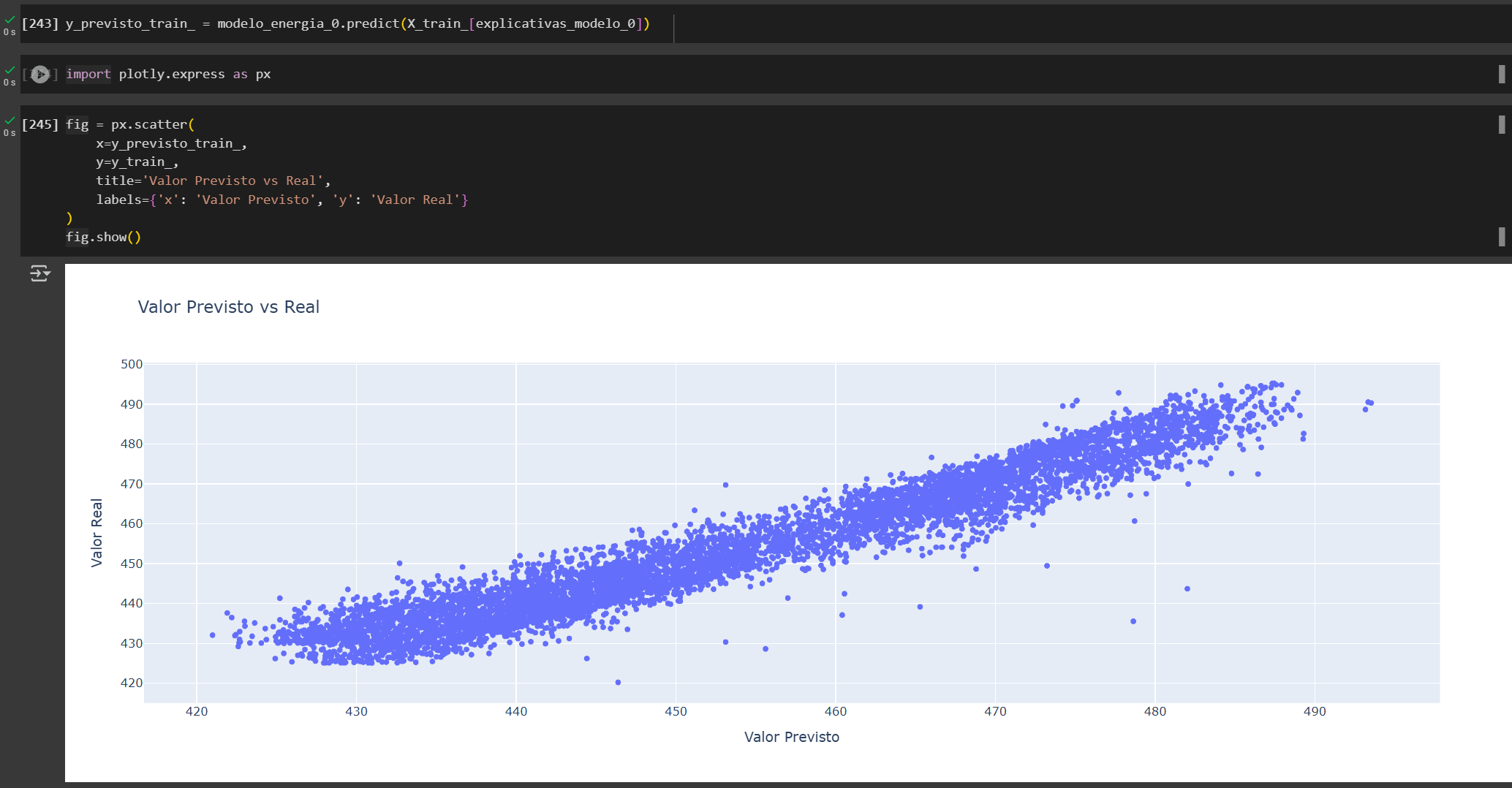Image resolution: width=1512 pixels, height=788 pixels.
Task: Click the fig = px.scatter( code line
Action: click(130, 124)
